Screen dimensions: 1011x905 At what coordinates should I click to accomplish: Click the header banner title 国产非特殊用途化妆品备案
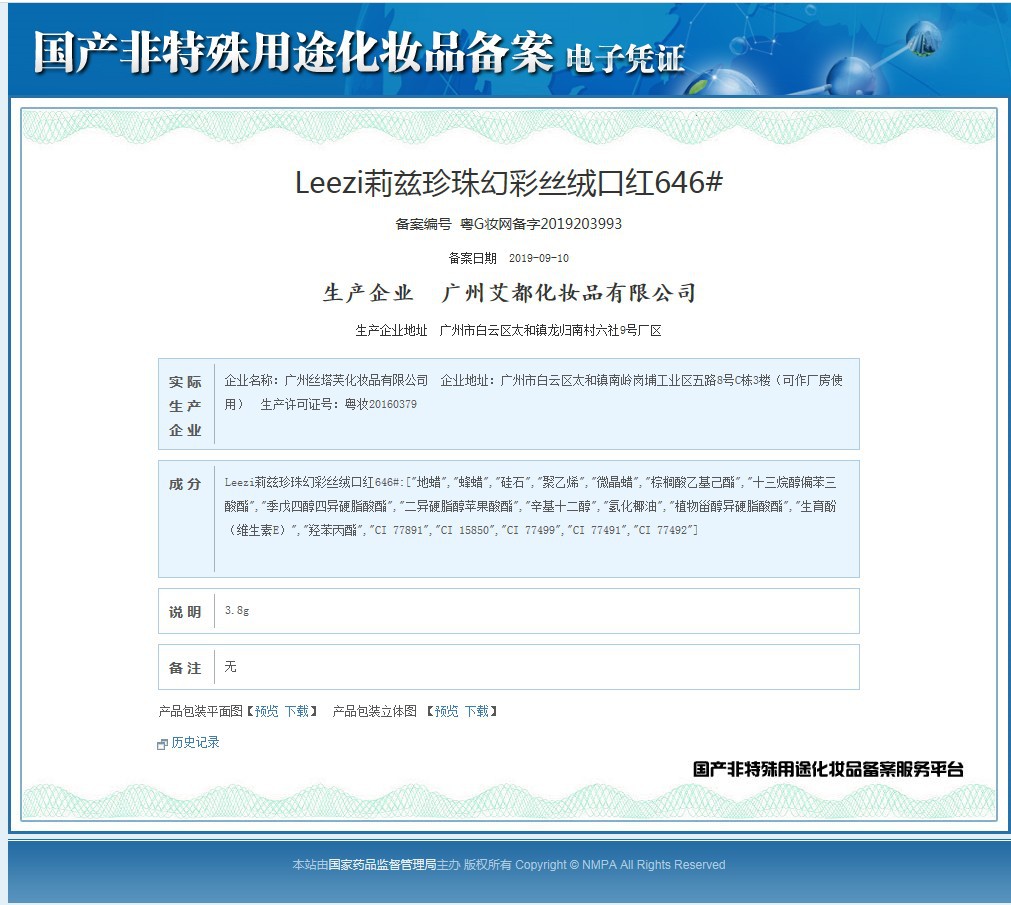click(293, 52)
